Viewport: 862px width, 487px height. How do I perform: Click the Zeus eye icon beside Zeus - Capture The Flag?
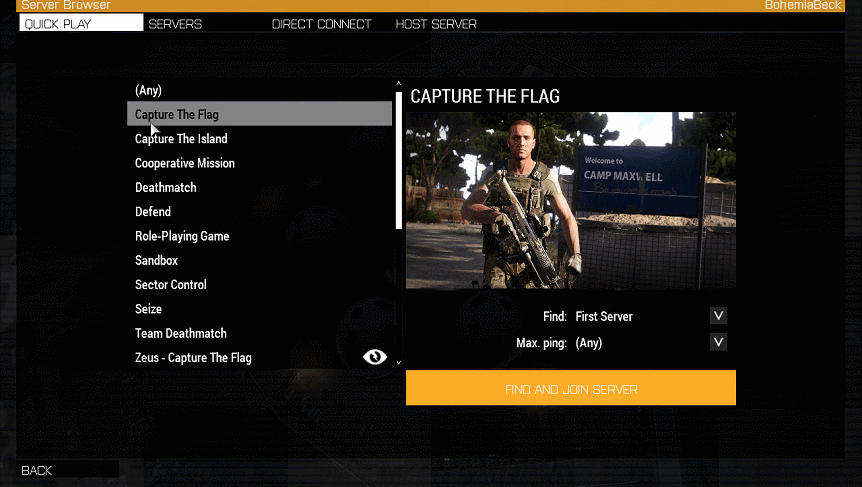375,357
